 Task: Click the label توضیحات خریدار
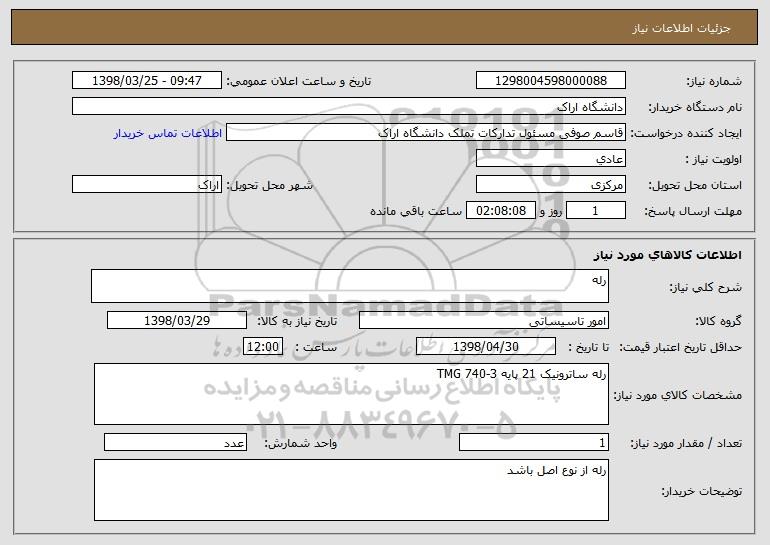(x=701, y=491)
